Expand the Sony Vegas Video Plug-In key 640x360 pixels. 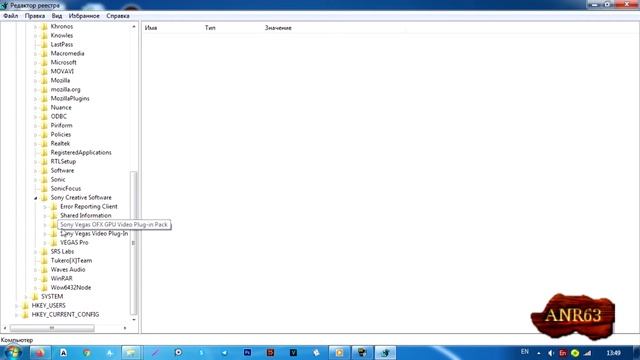[x=45, y=234]
